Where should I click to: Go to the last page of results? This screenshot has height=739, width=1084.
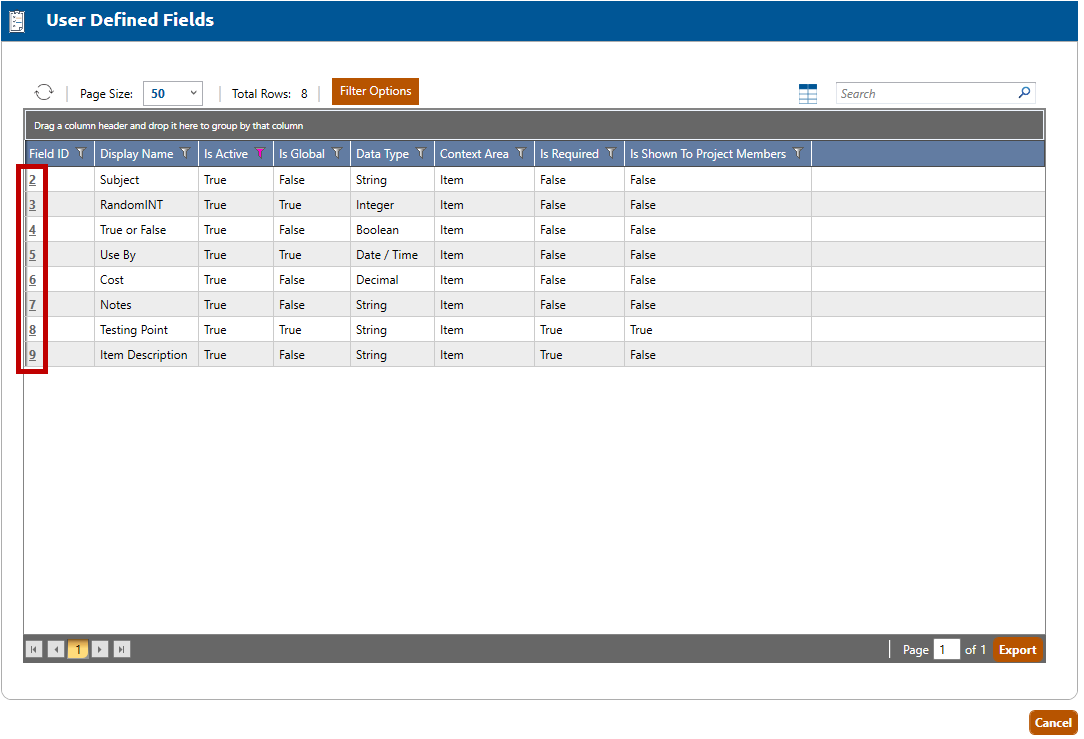122,650
